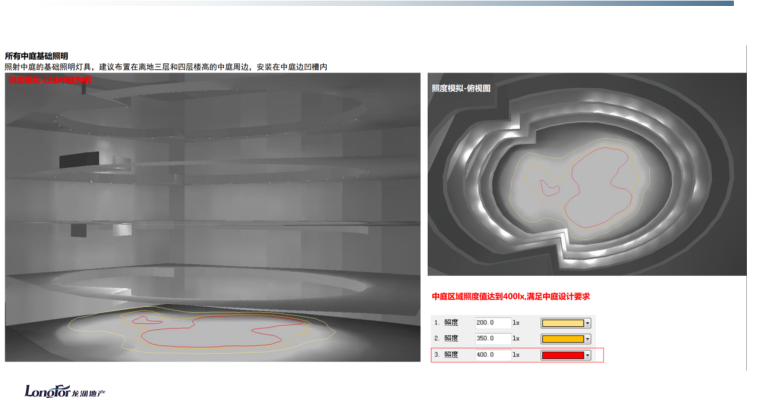
Task: Open the dropdown arrow beside the light-yellow color
Action: [x=587, y=323]
